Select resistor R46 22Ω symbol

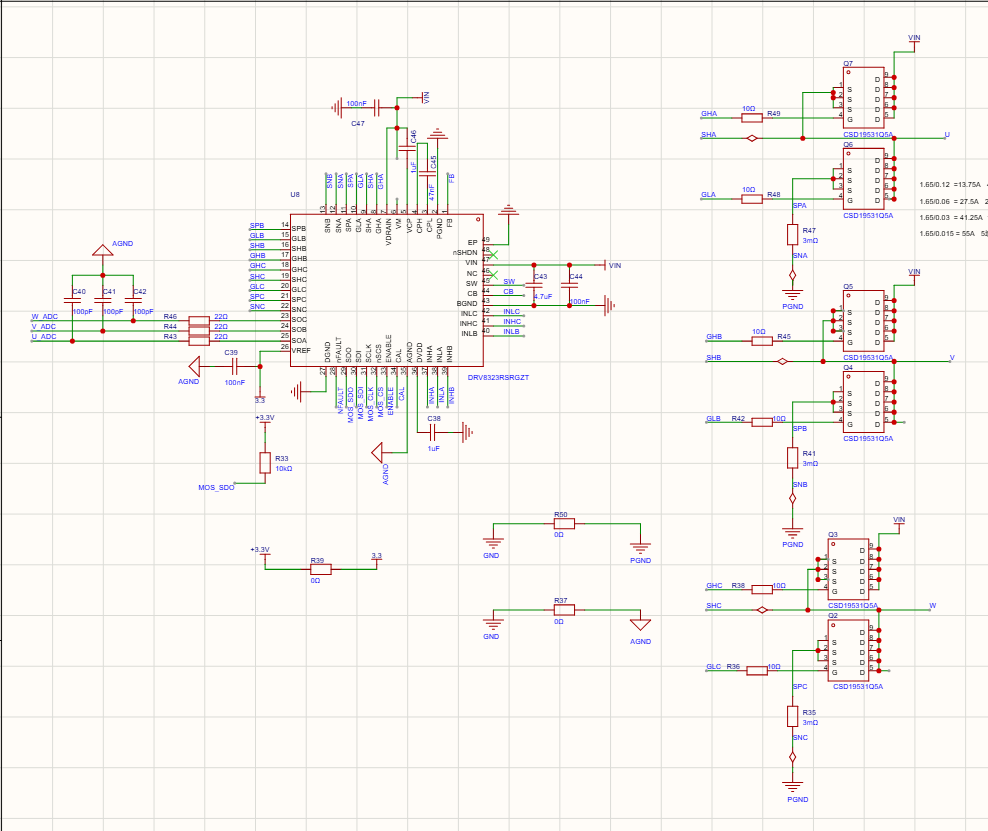[199, 321]
